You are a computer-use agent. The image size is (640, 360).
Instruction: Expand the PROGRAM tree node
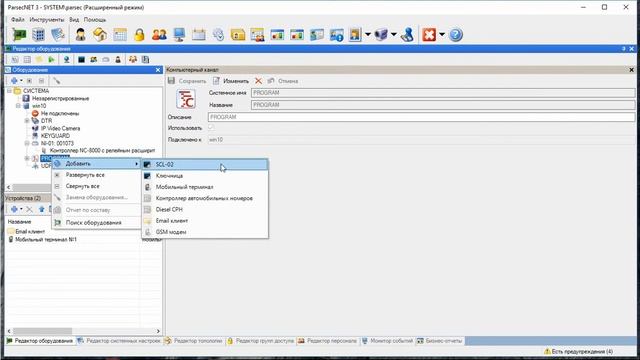point(27,158)
